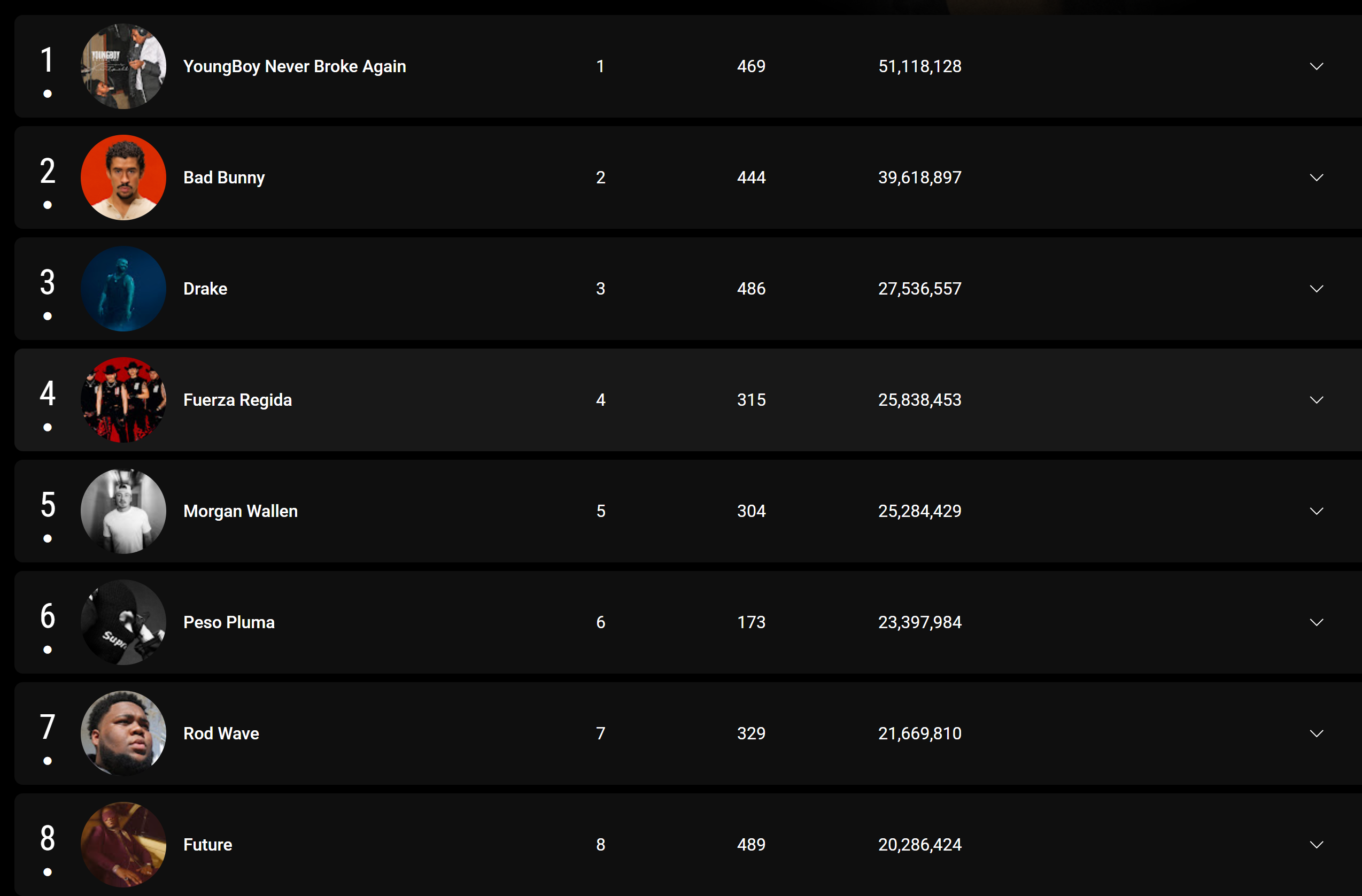
Task: Click Fuerza Regida's profile picture
Action: pyautogui.click(x=123, y=400)
